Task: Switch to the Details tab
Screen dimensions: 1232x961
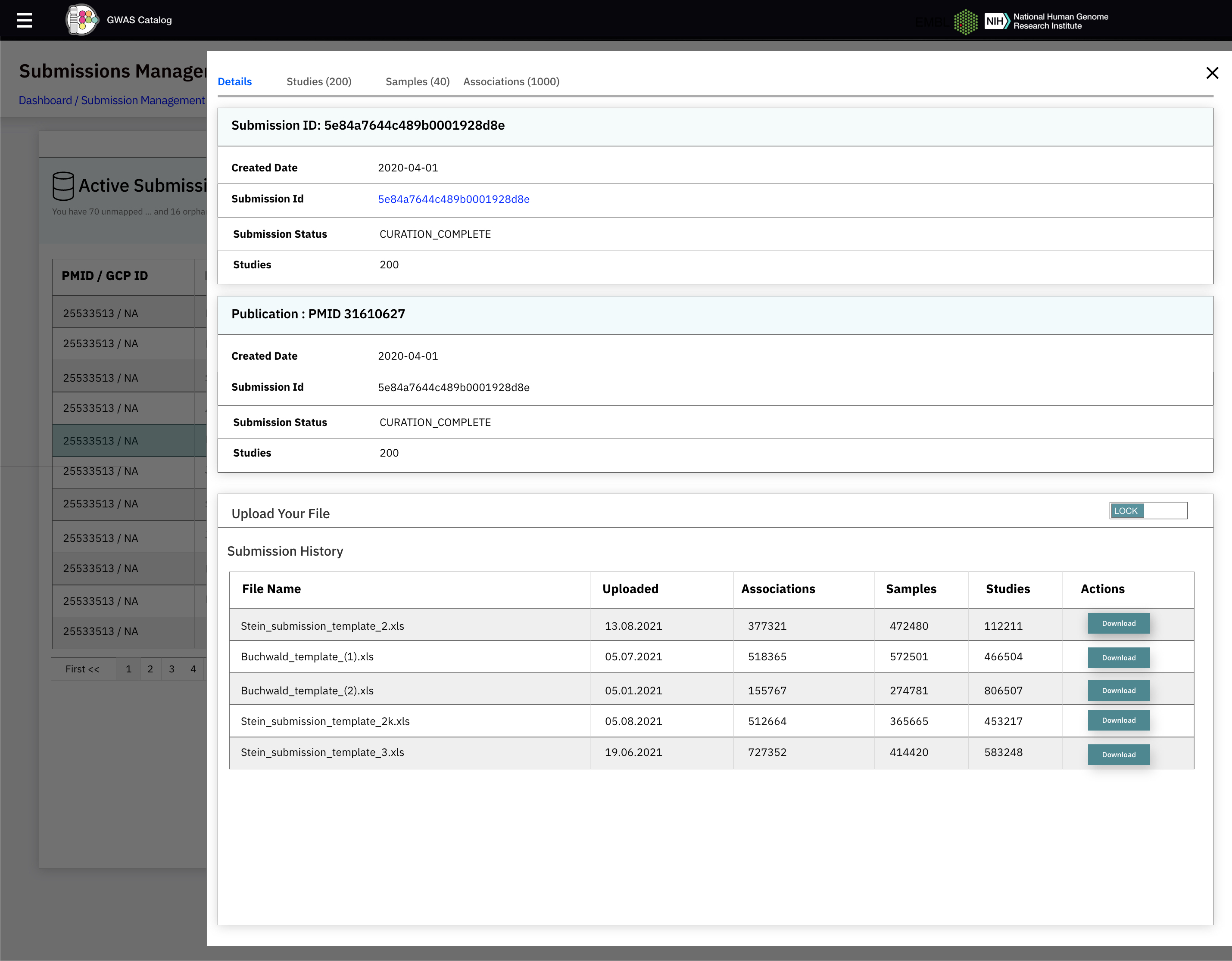Action: [235, 82]
